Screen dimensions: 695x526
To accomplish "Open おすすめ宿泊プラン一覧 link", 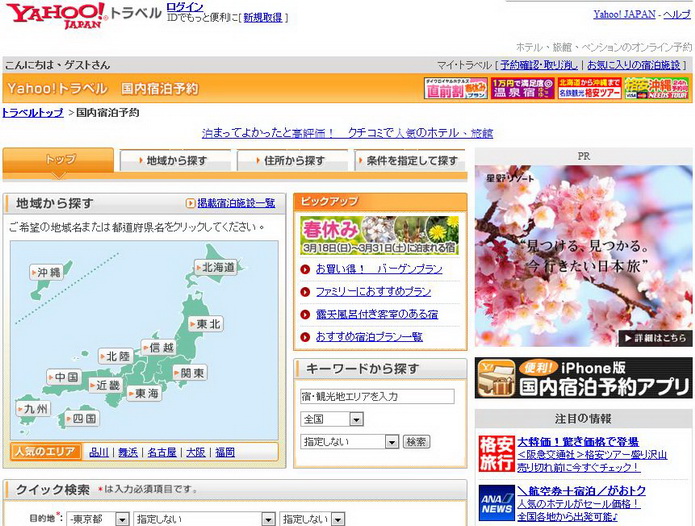I will 369,337.
